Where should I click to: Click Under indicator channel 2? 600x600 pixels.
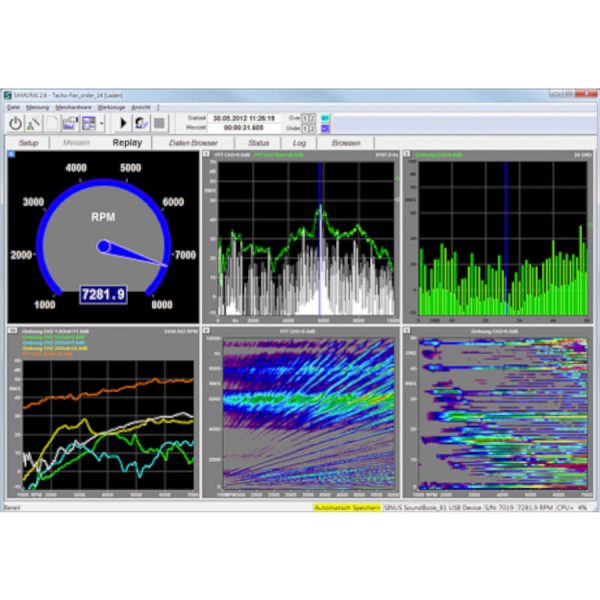point(312,129)
